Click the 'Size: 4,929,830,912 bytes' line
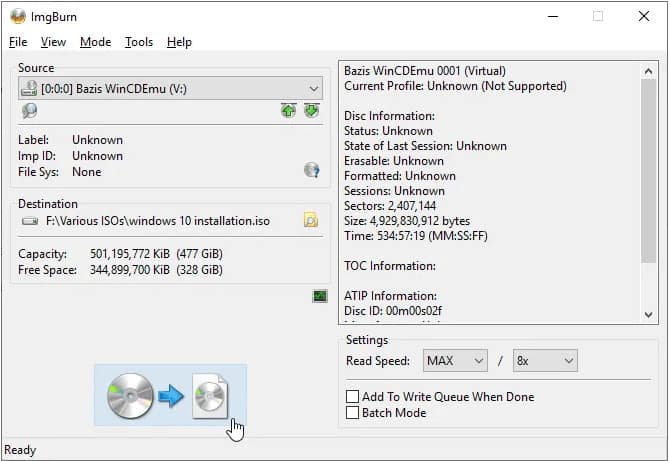 pyautogui.click(x=407, y=221)
